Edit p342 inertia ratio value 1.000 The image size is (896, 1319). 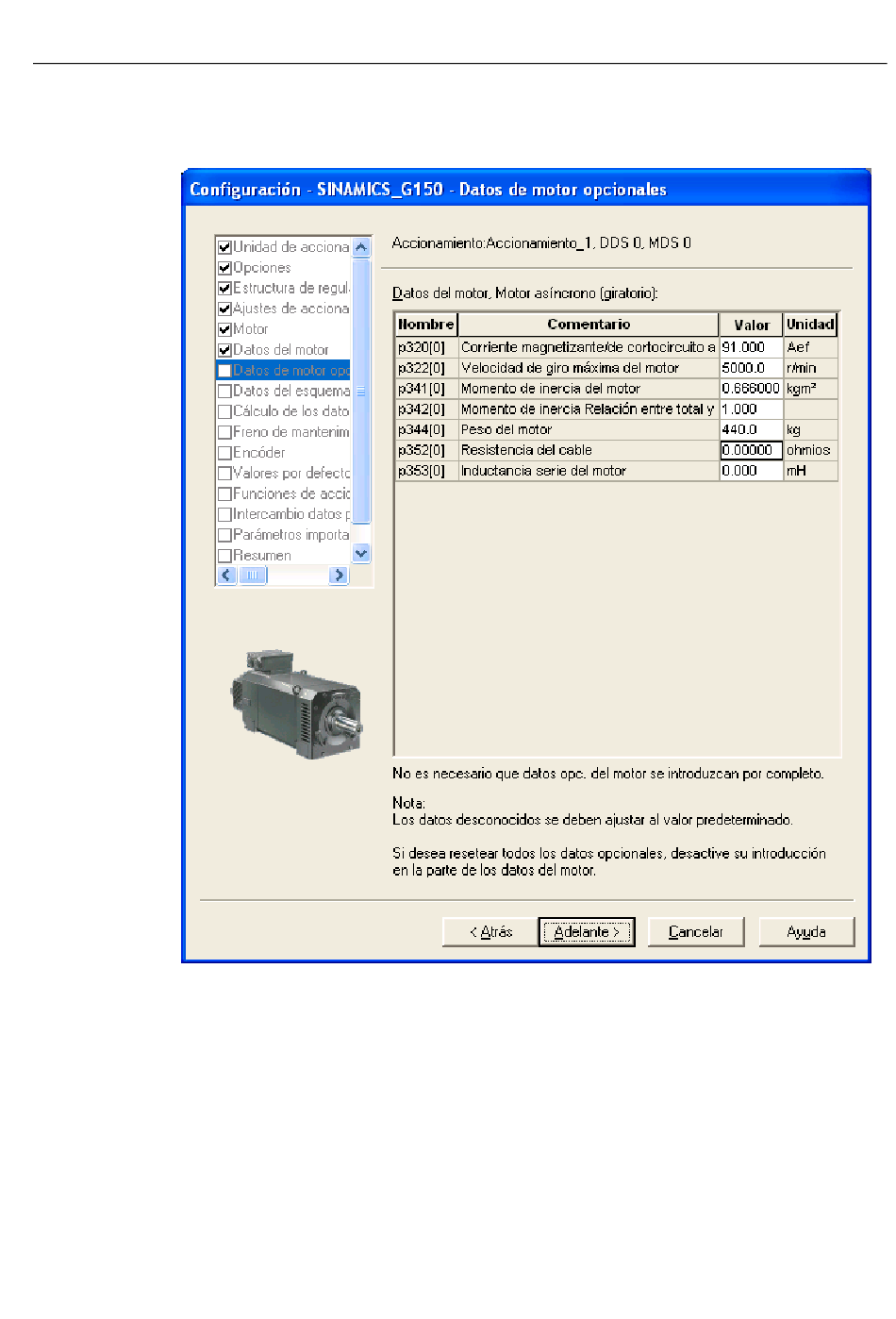(x=752, y=409)
